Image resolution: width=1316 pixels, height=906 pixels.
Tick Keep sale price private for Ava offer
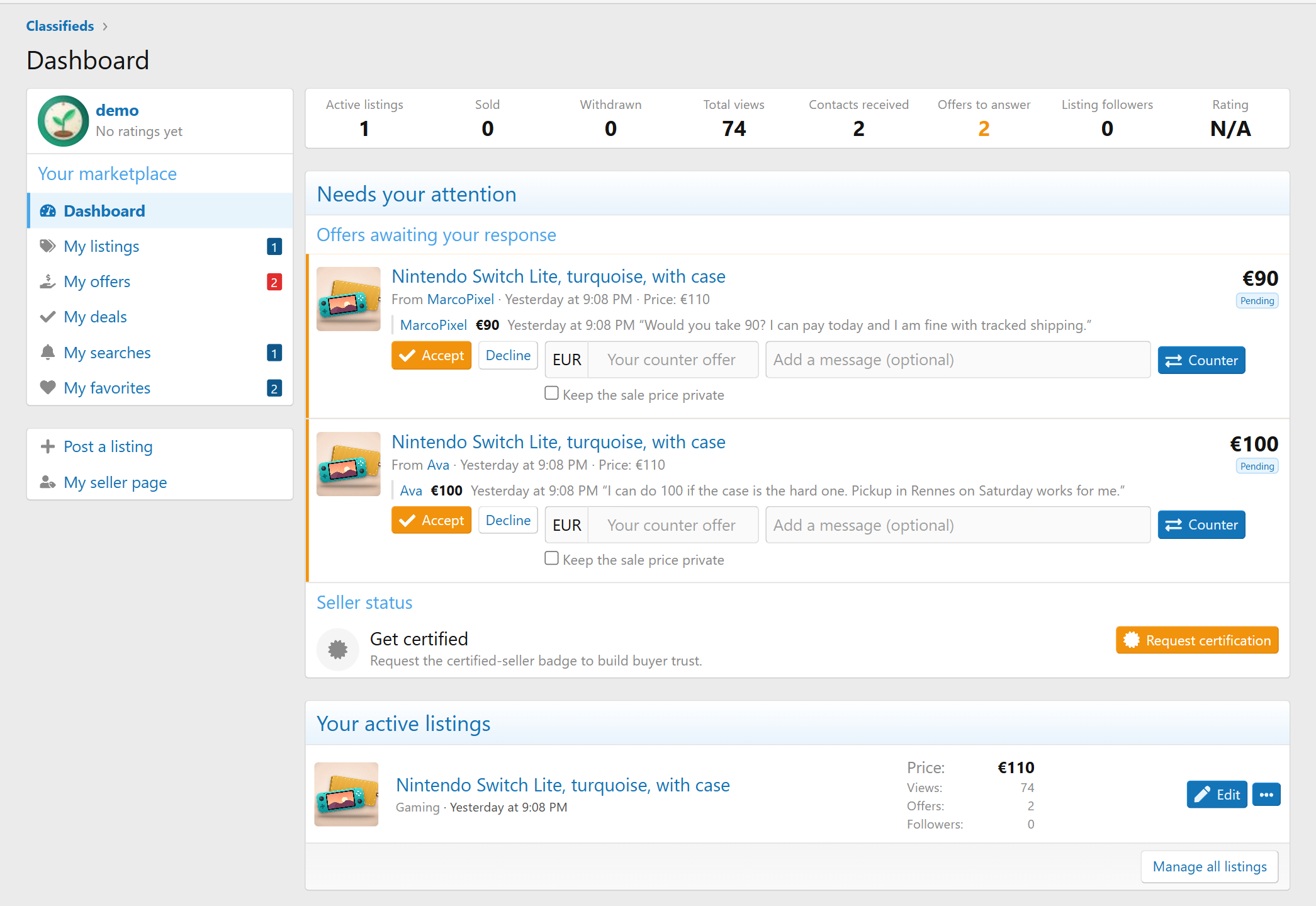(551, 558)
